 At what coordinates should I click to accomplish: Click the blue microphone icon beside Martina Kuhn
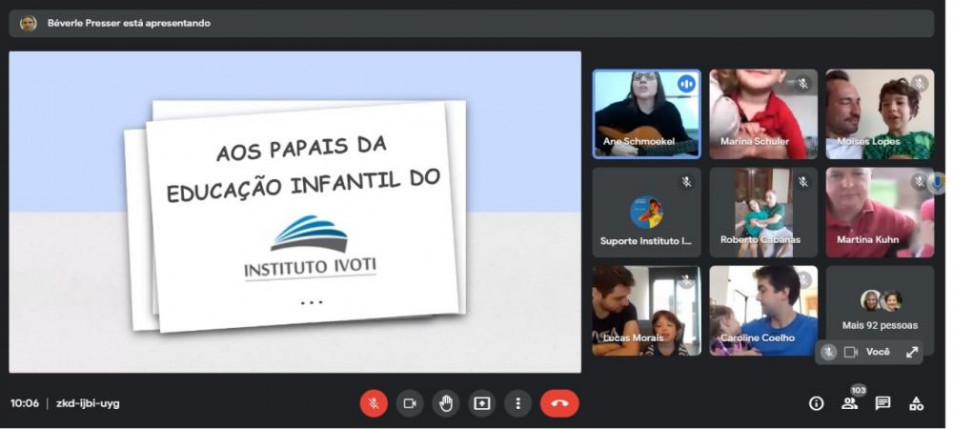point(939,182)
